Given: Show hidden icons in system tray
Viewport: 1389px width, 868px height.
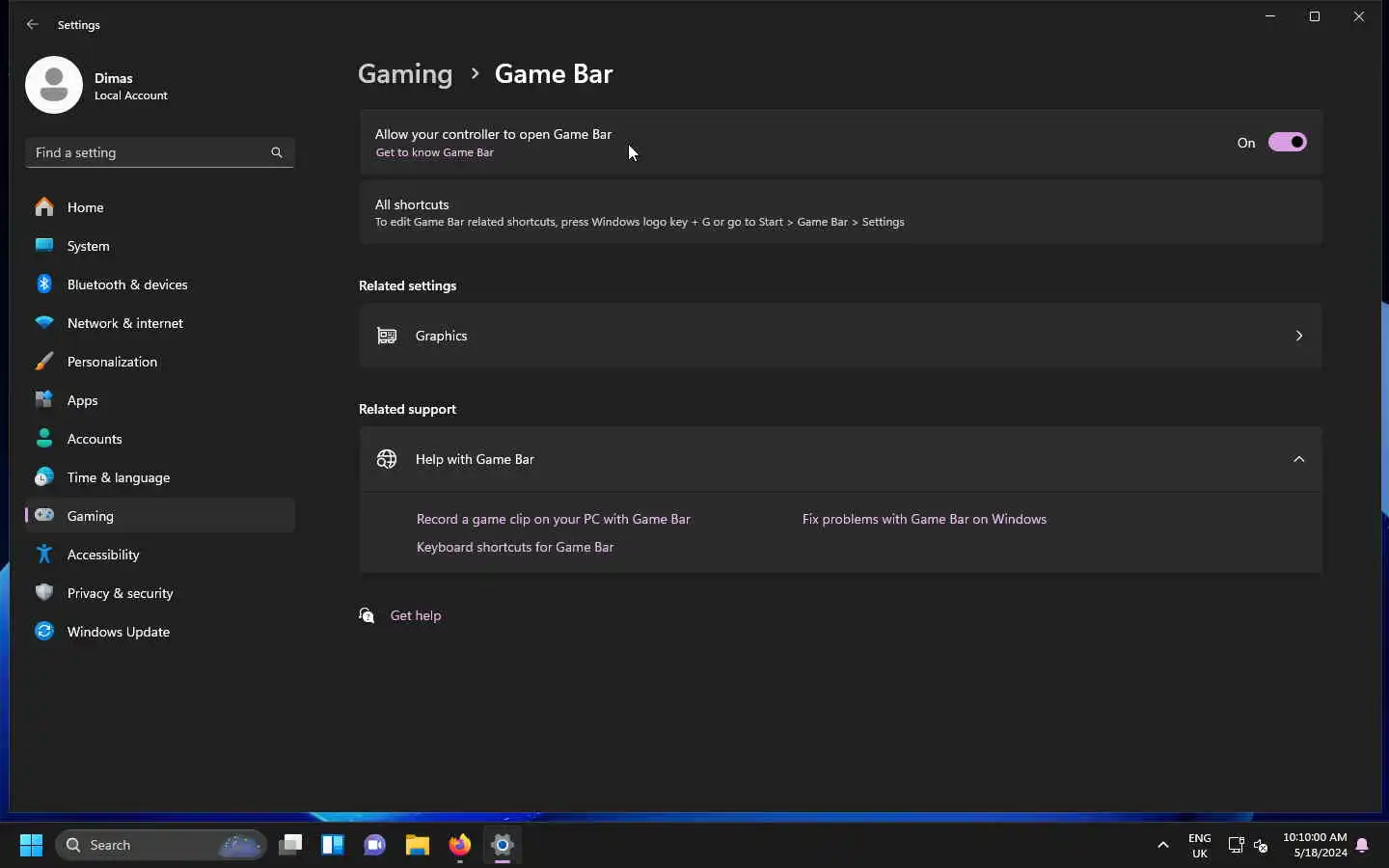Looking at the screenshot, I should [1163, 845].
